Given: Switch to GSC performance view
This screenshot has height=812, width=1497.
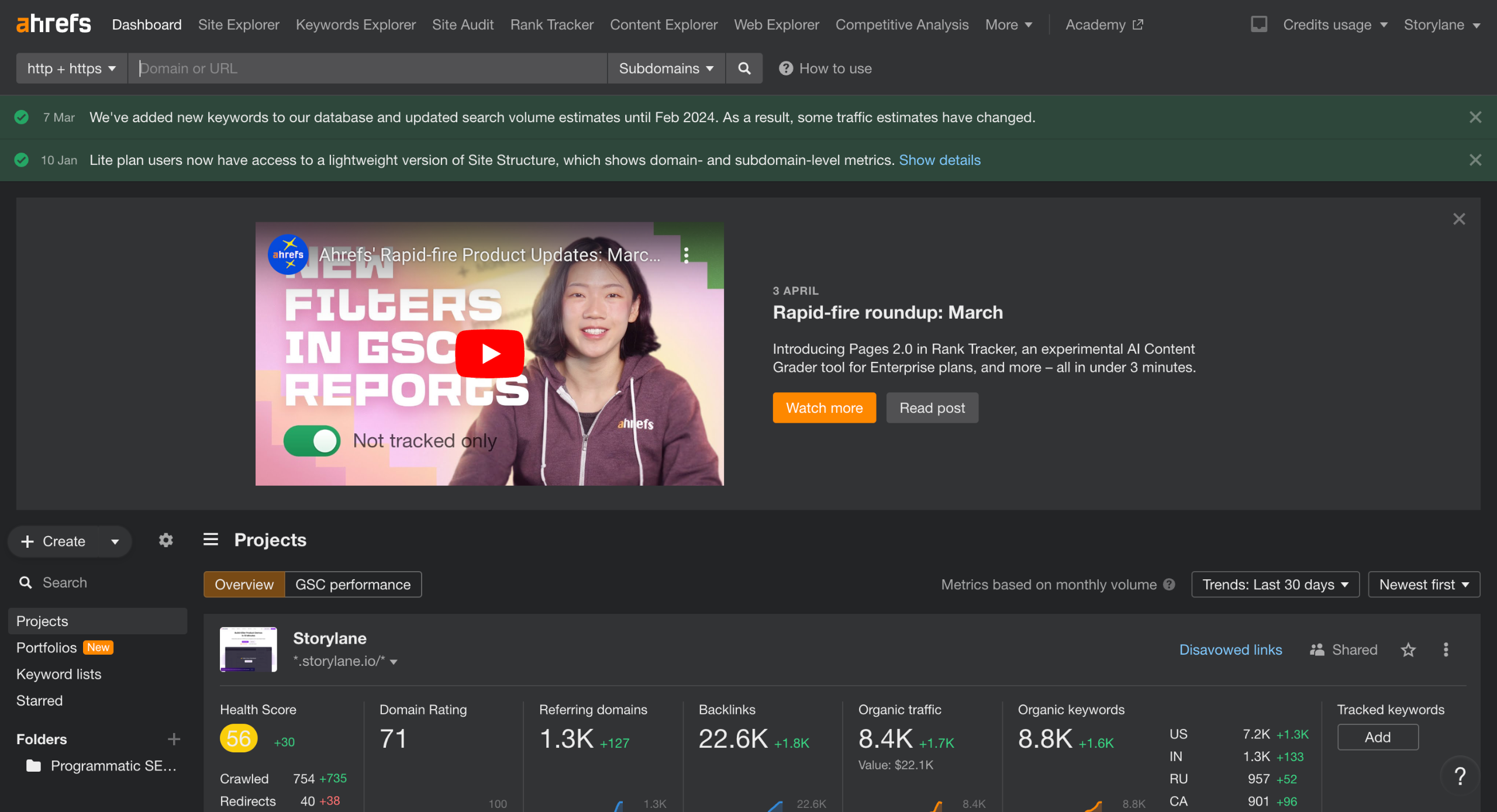Looking at the screenshot, I should pyautogui.click(x=353, y=585).
